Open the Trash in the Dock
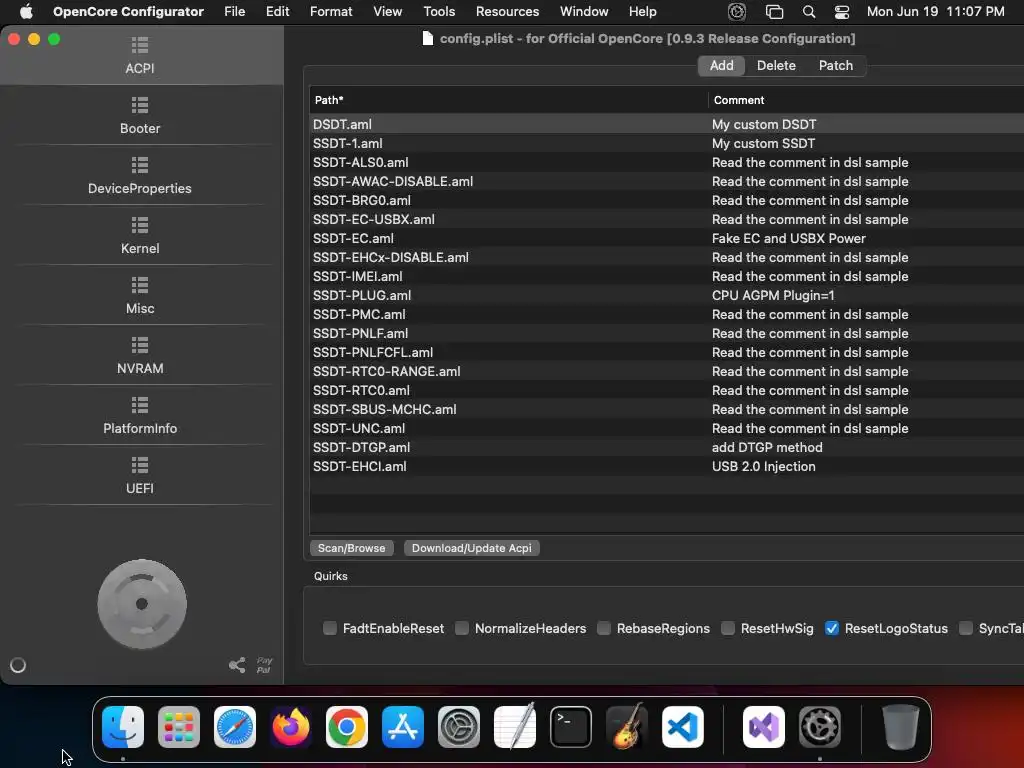This screenshot has height=768, width=1024. pyautogui.click(x=901, y=727)
